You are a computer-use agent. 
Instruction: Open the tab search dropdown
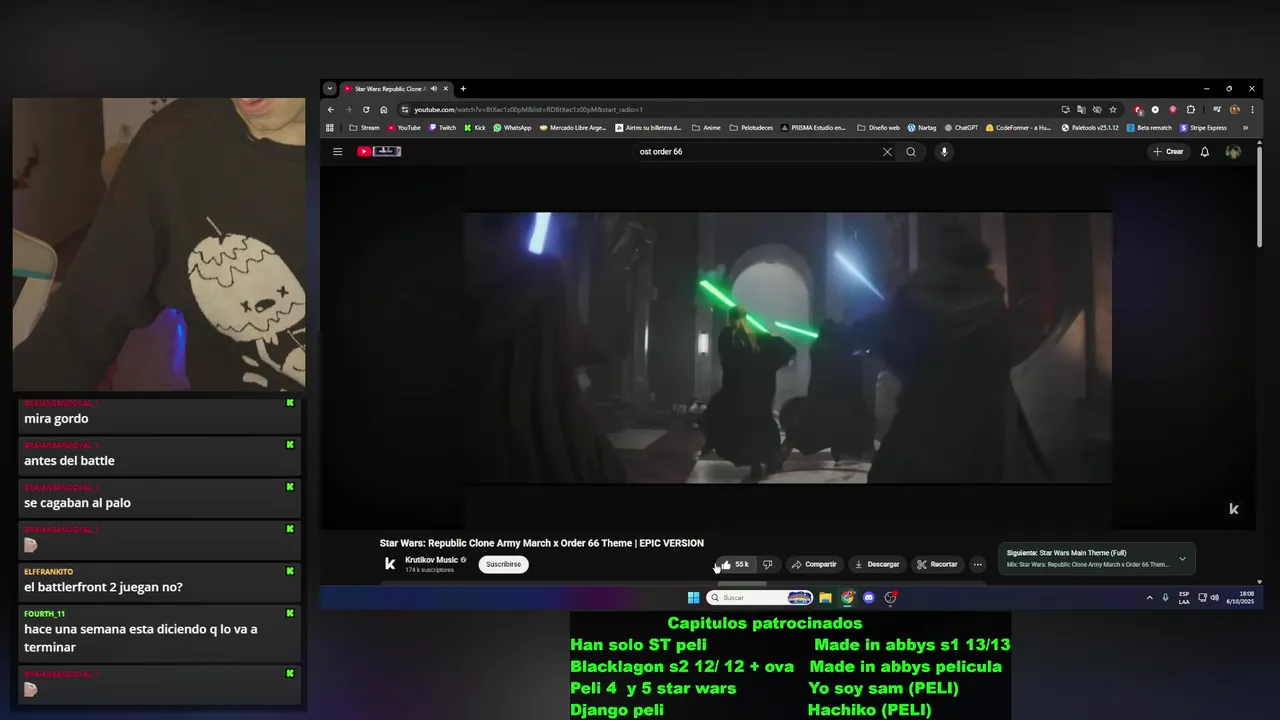click(x=330, y=89)
